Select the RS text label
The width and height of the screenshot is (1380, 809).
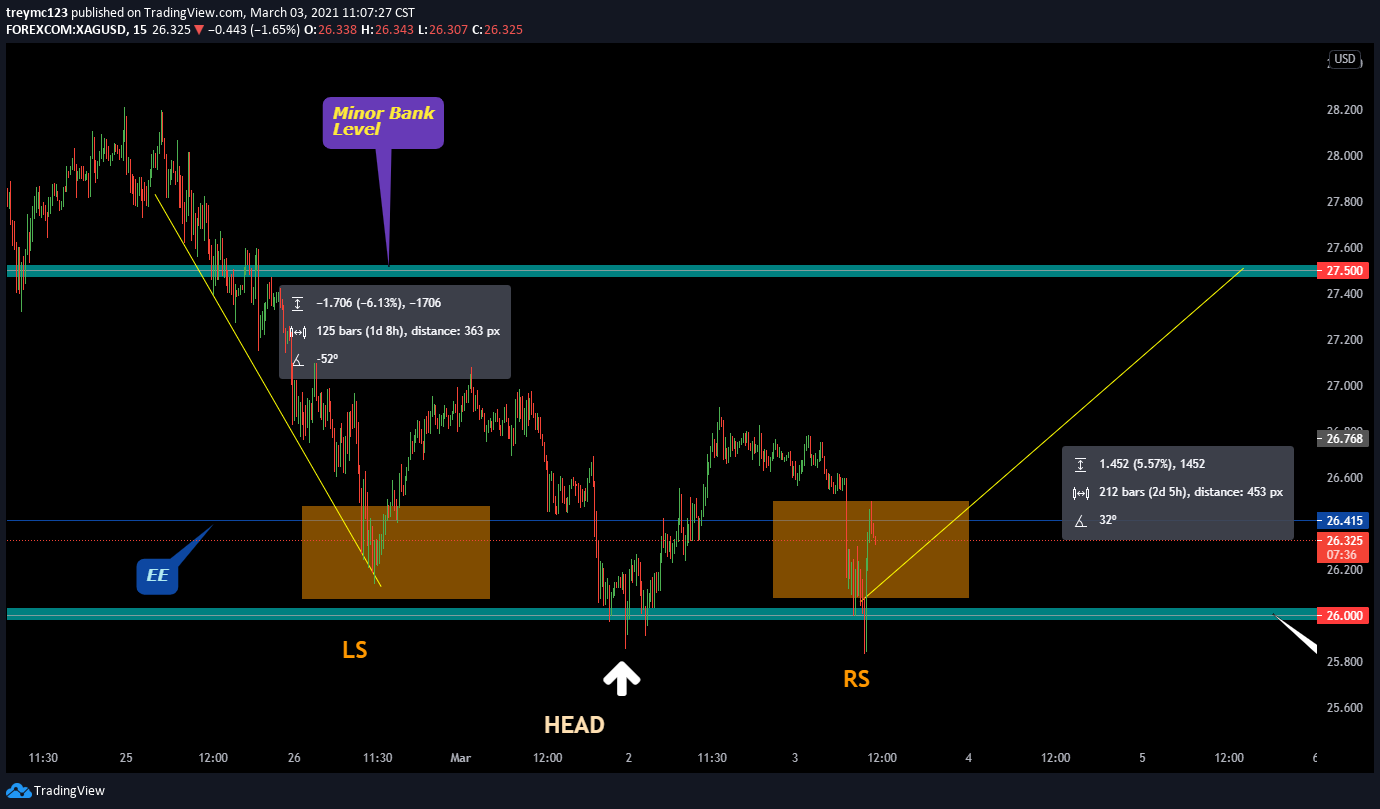(856, 679)
